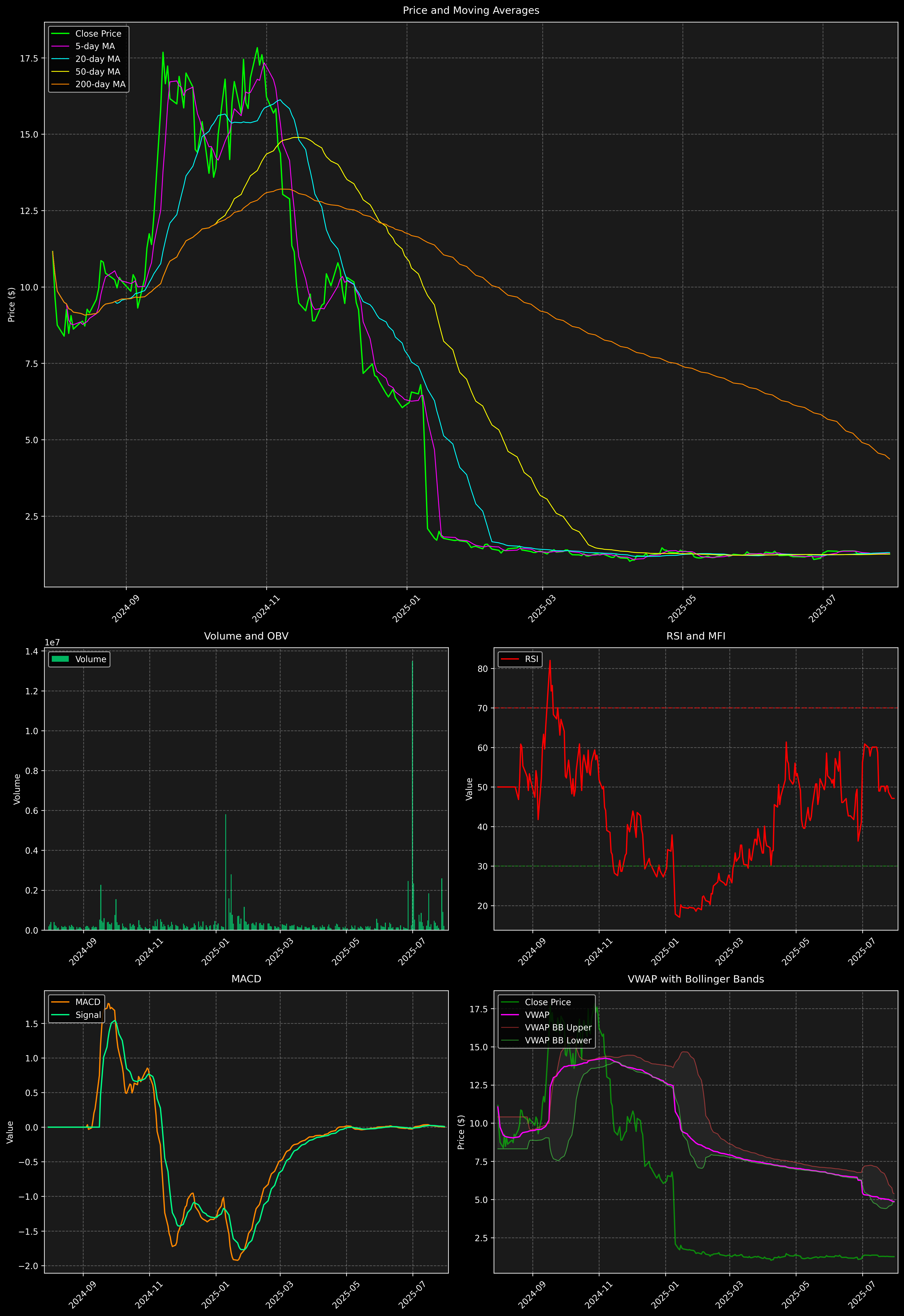Click the '1e7' scale notation on Volume chart
904x1316 pixels.
(x=52, y=643)
